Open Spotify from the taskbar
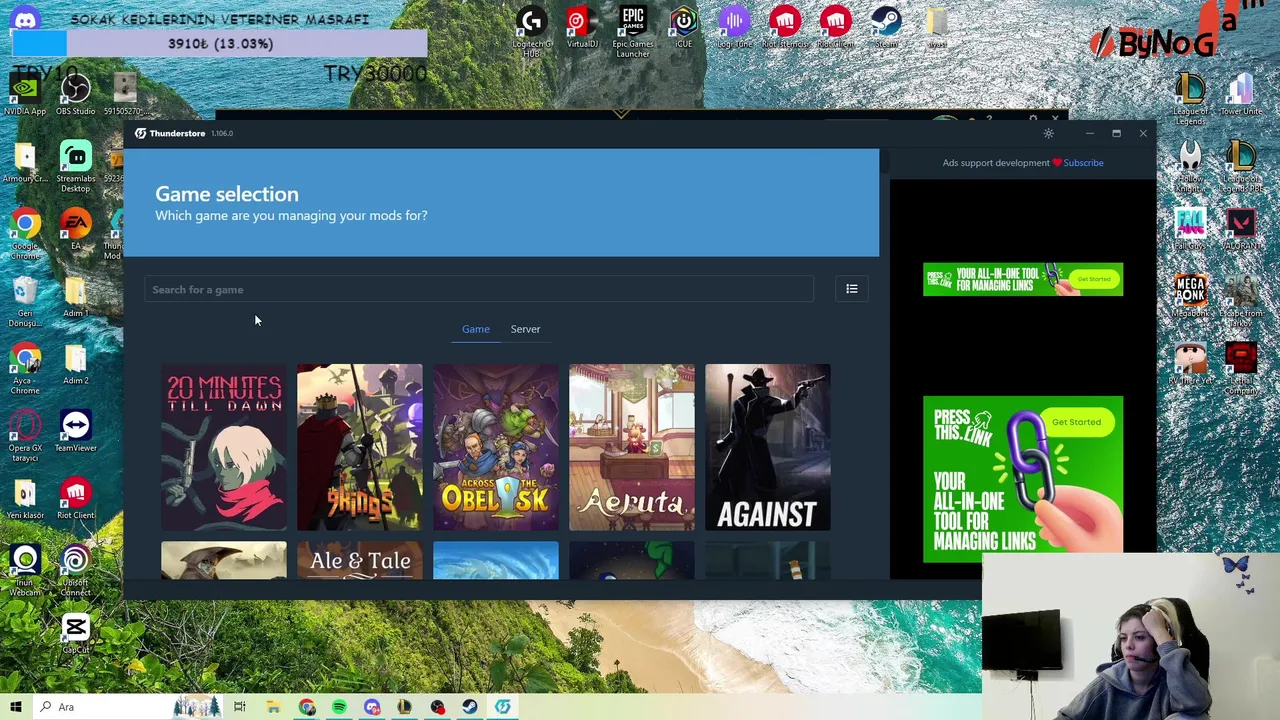Screen dimensions: 1280x720 tap(339, 707)
